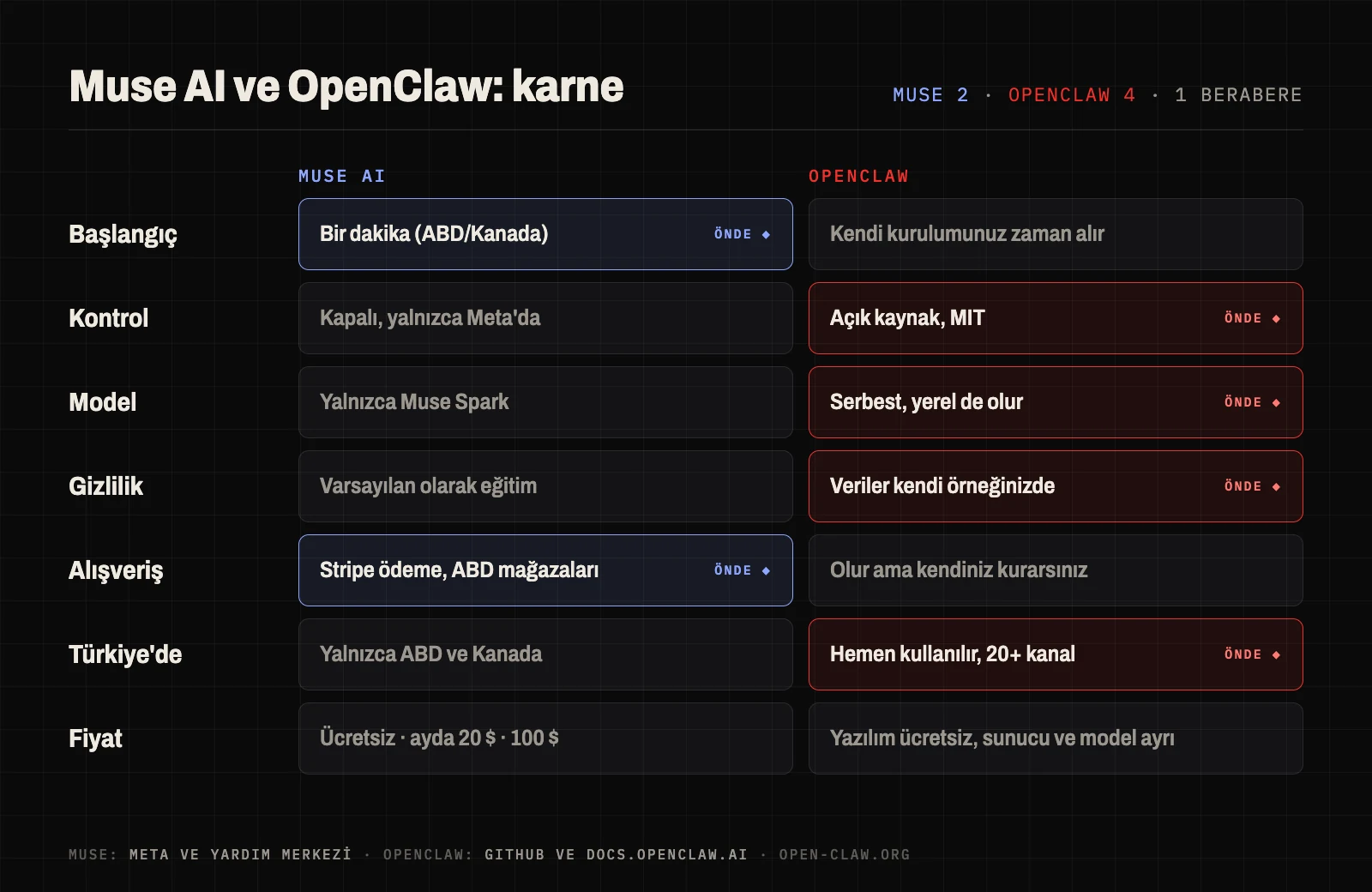Select "Varsayılan olarak eğitim" cell
This screenshot has width=1372, height=892.
click(x=545, y=486)
